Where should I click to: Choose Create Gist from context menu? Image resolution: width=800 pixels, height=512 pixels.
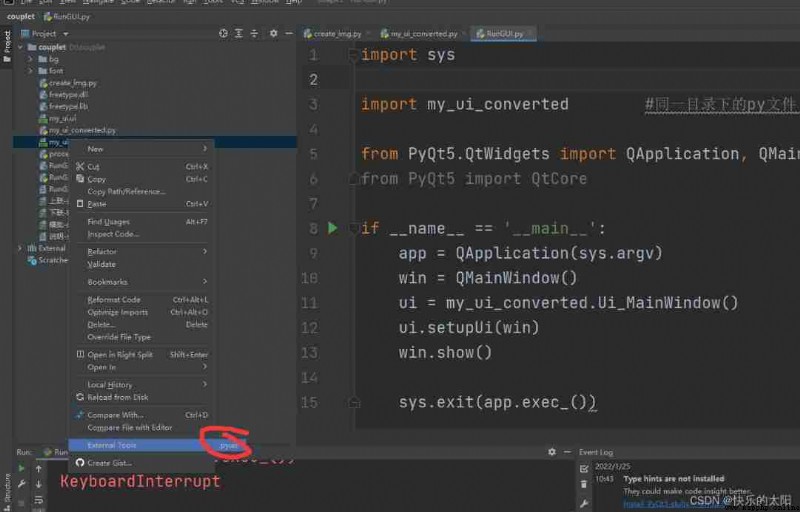point(141,463)
